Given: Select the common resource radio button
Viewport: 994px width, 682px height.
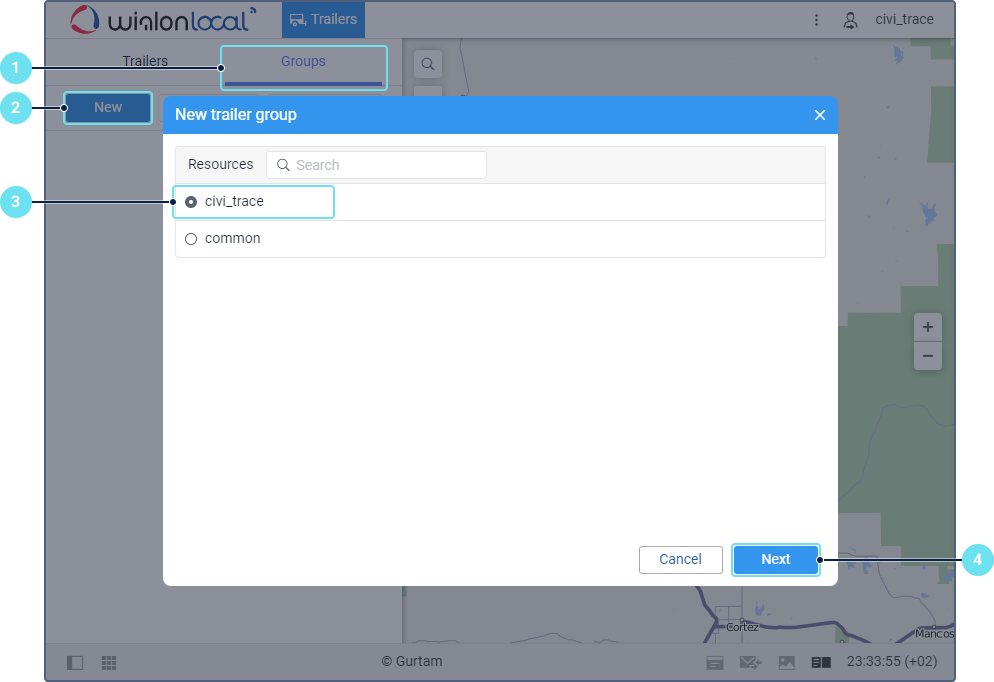Looking at the screenshot, I should point(191,239).
